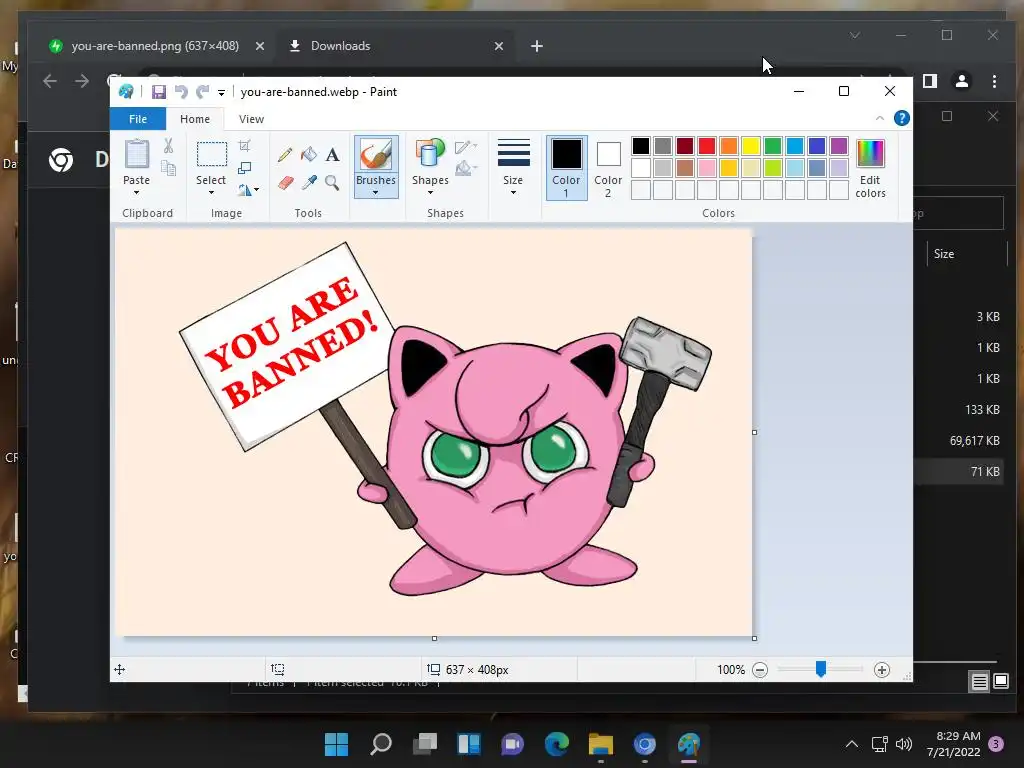The width and height of the screenshot is (1024, 768).
Task: Click the Size column header in Explorer
Action: [967, 254]
